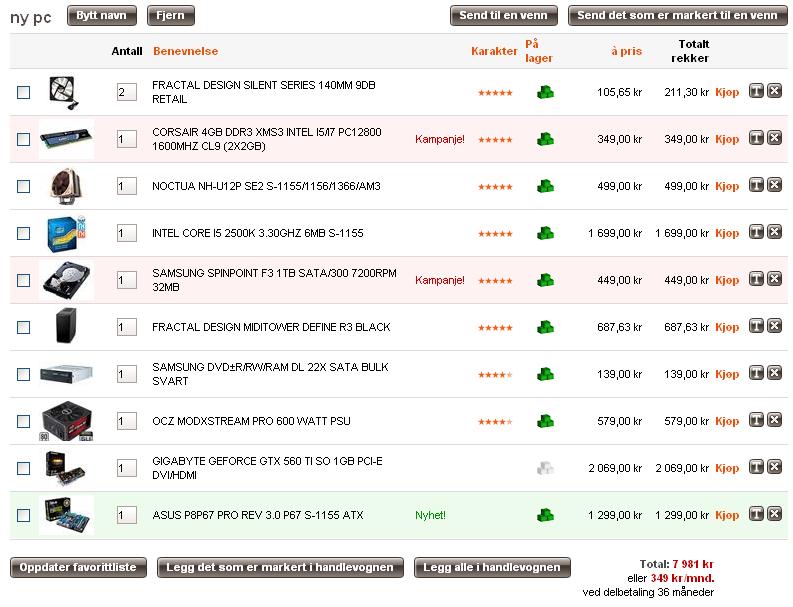Image resolution: width=793 pixels, height=607 pixels.
Task: Click the Bytt navn button
Action: point(102,16)
